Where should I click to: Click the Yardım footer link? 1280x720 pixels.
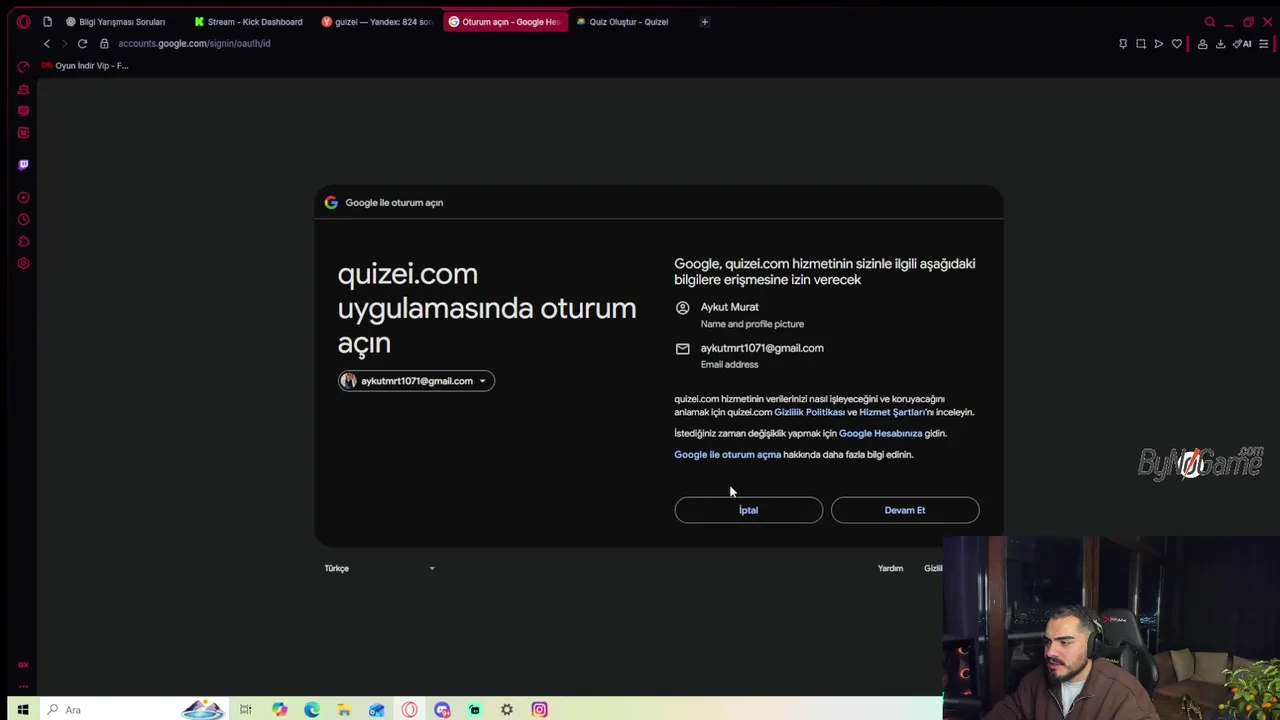[890, 568]
